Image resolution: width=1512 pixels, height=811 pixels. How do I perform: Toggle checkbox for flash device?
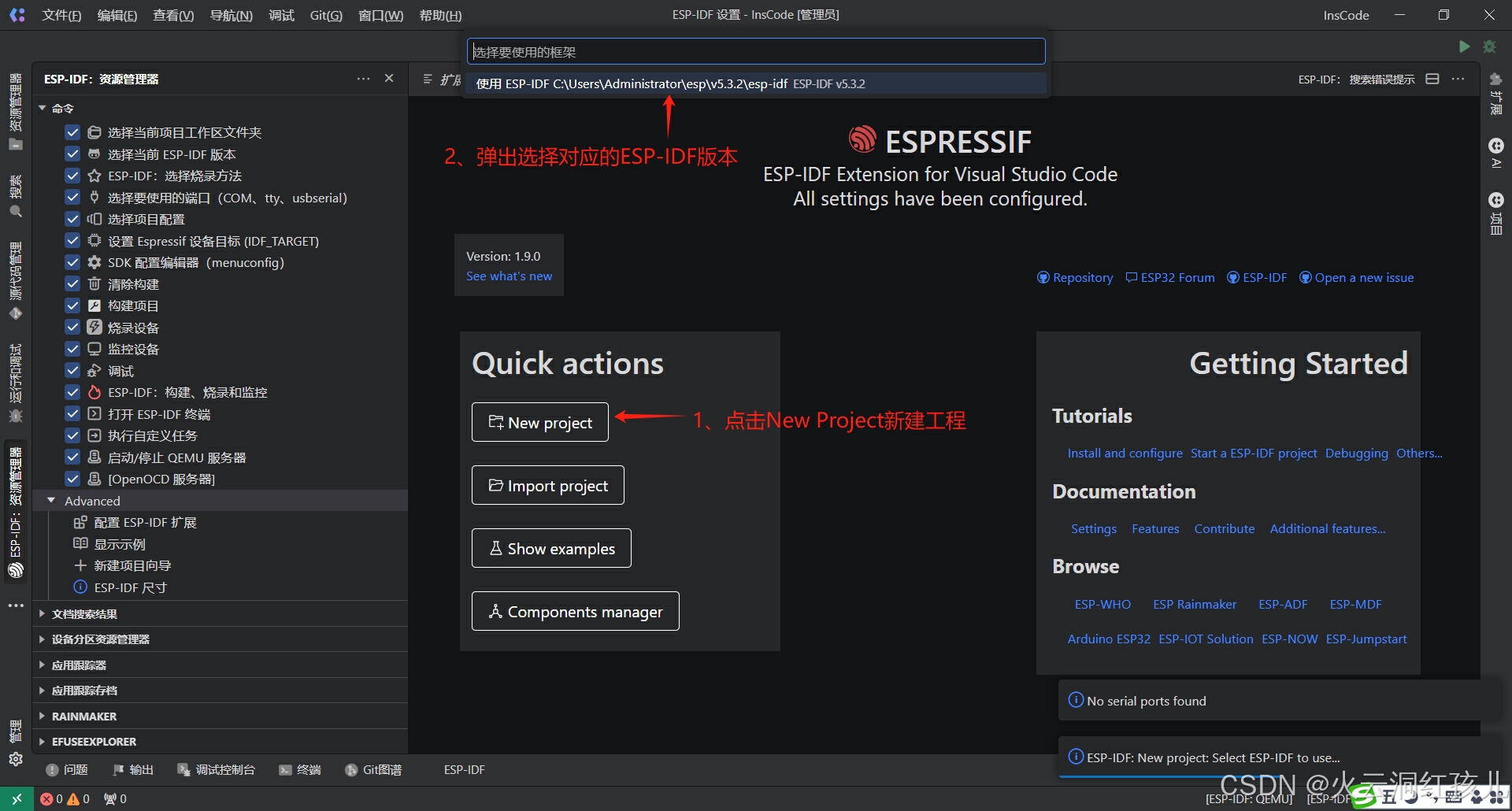72,327
